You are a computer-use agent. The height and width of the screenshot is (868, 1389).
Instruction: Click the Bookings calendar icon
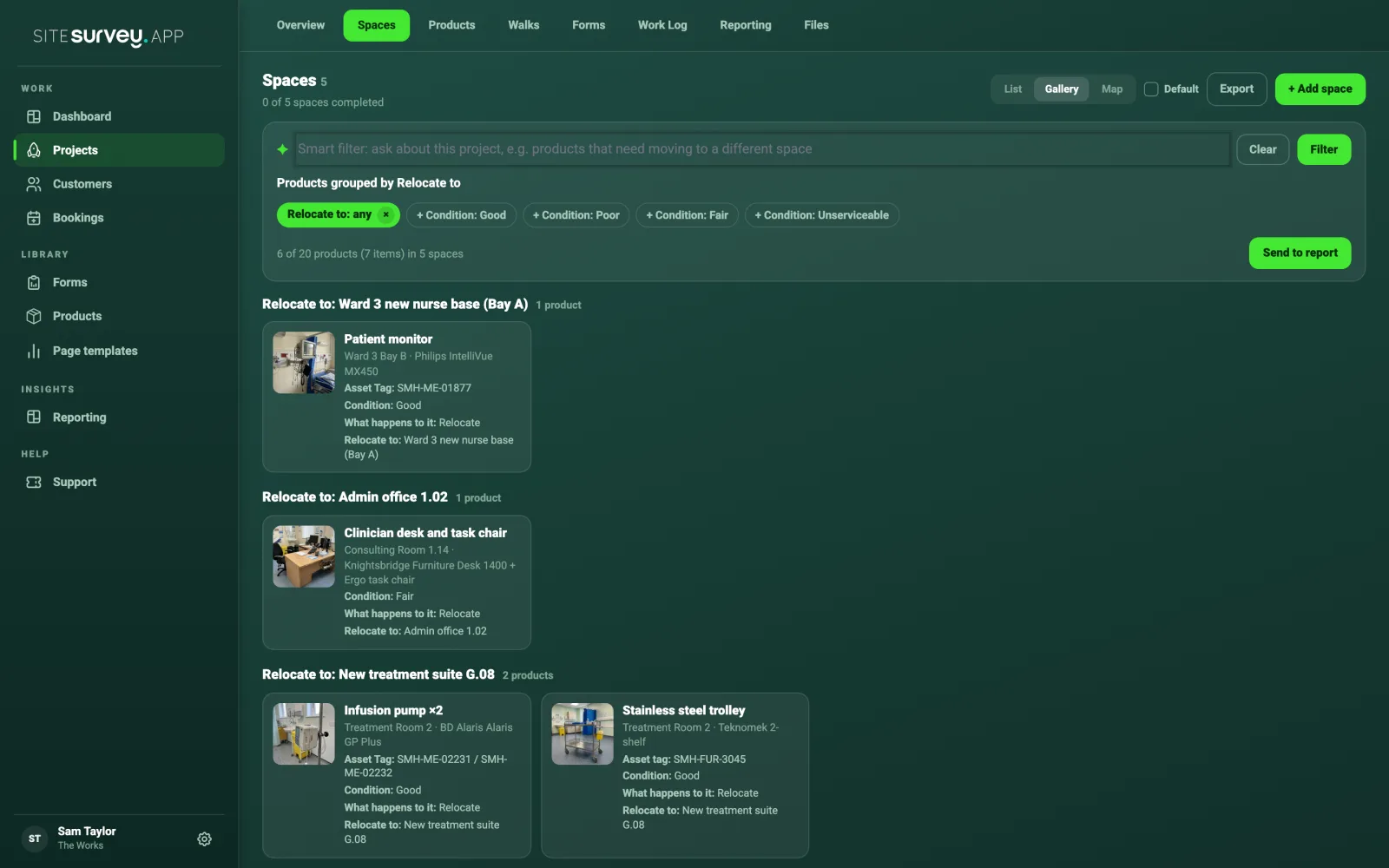[x=34, y=218]
